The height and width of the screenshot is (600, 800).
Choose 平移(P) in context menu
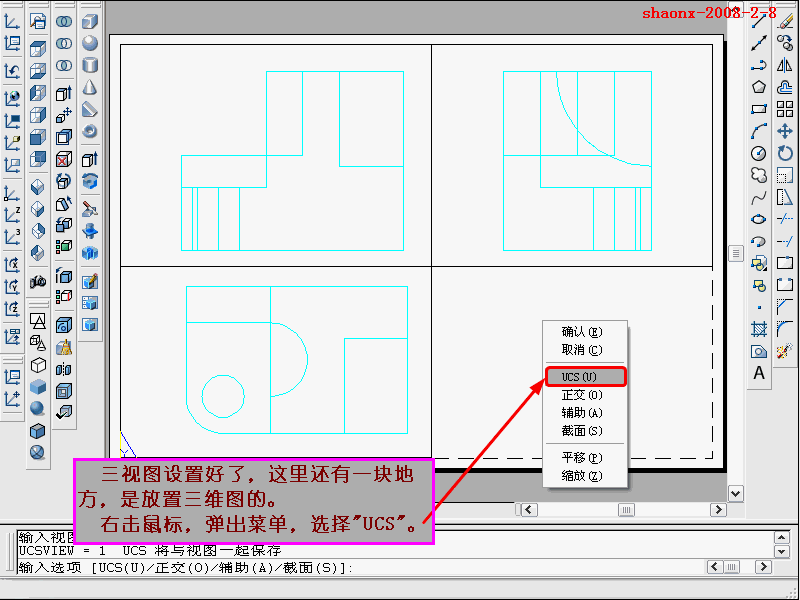pos(582,458)
